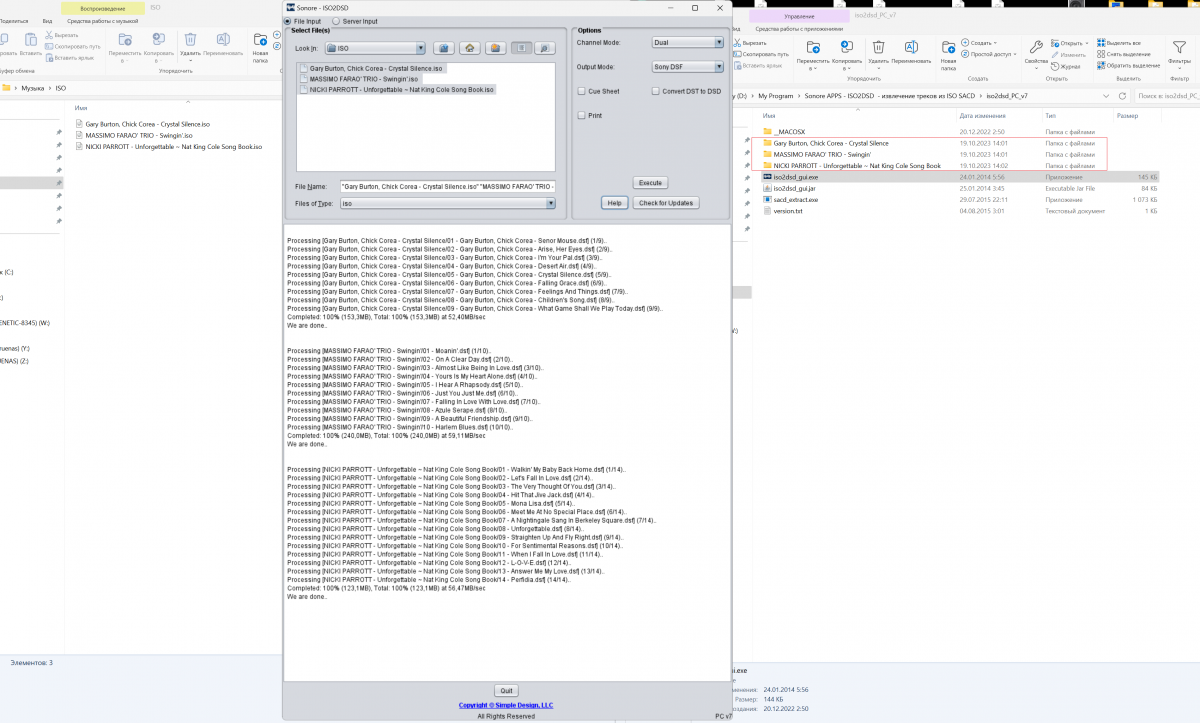Click Select All (Выделить все) in right Explorer
The image size is (1200, 723).
[x=1119, y=44]
